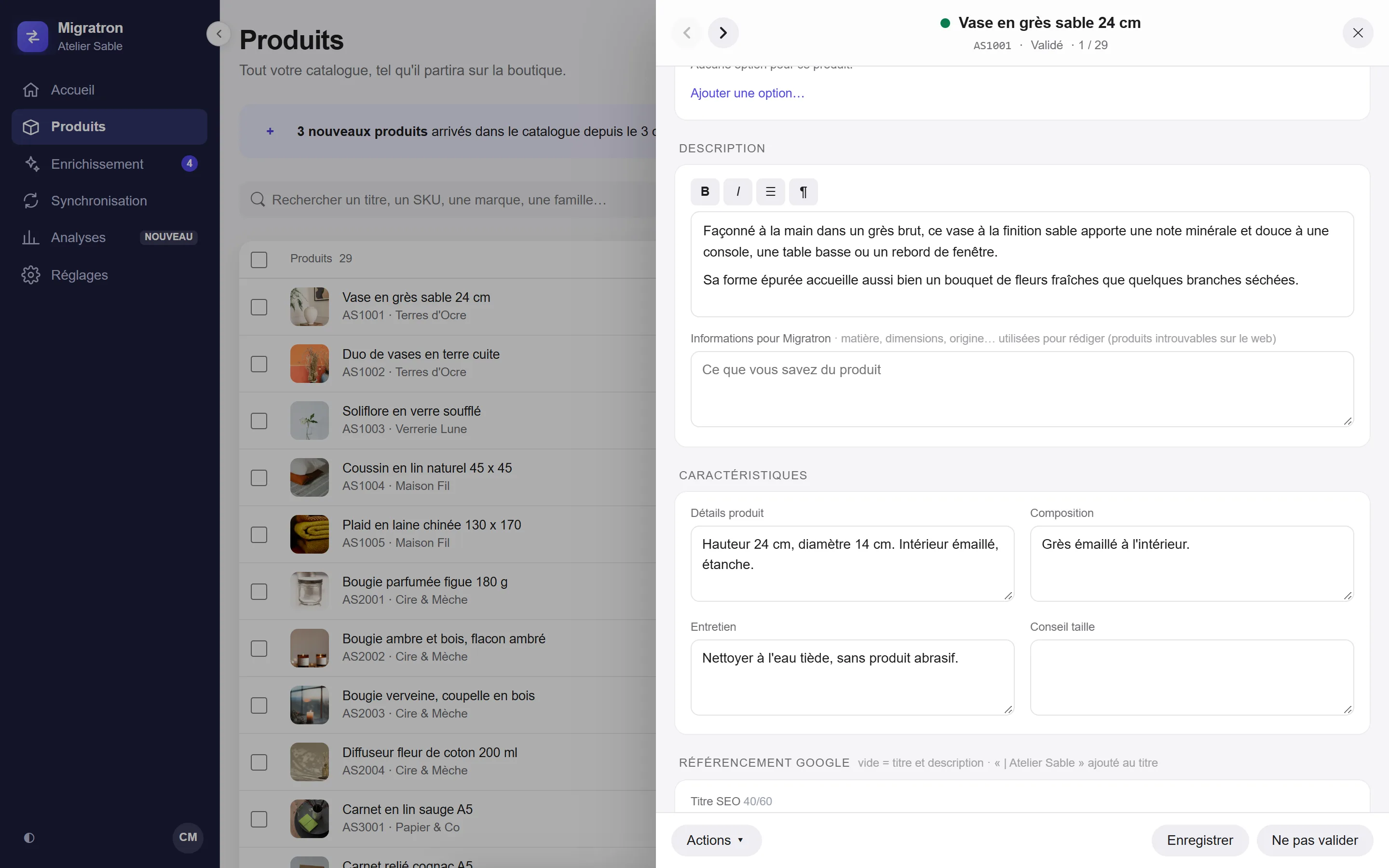Toggle bold formatting in description

coord(705,192)
